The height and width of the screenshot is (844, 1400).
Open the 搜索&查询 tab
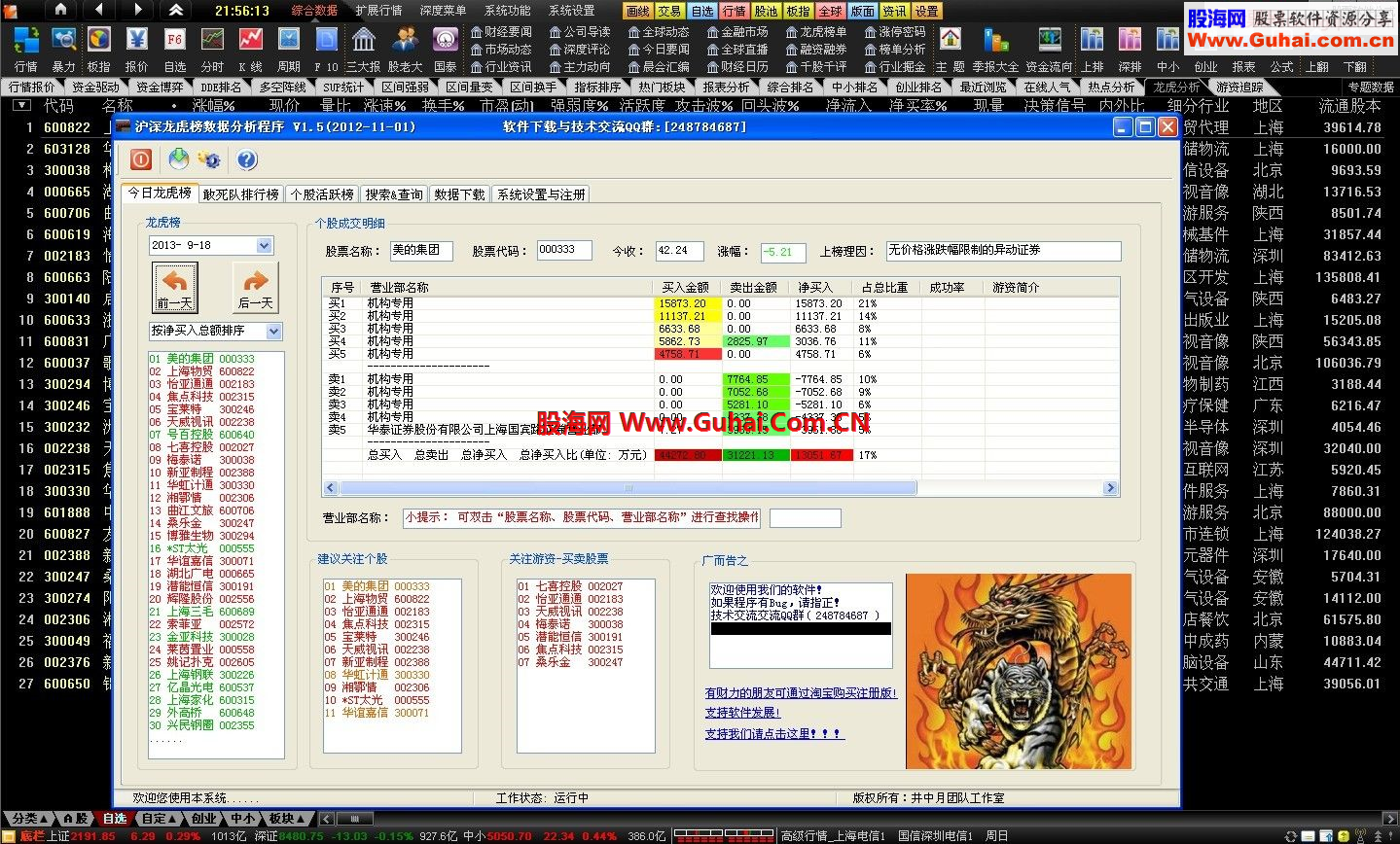point(394,194)
